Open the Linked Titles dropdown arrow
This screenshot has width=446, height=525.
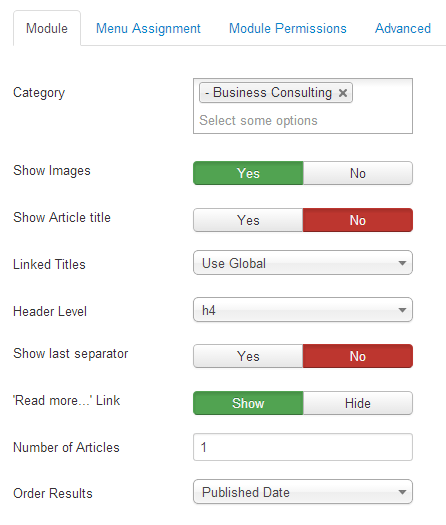click(402, 263)
